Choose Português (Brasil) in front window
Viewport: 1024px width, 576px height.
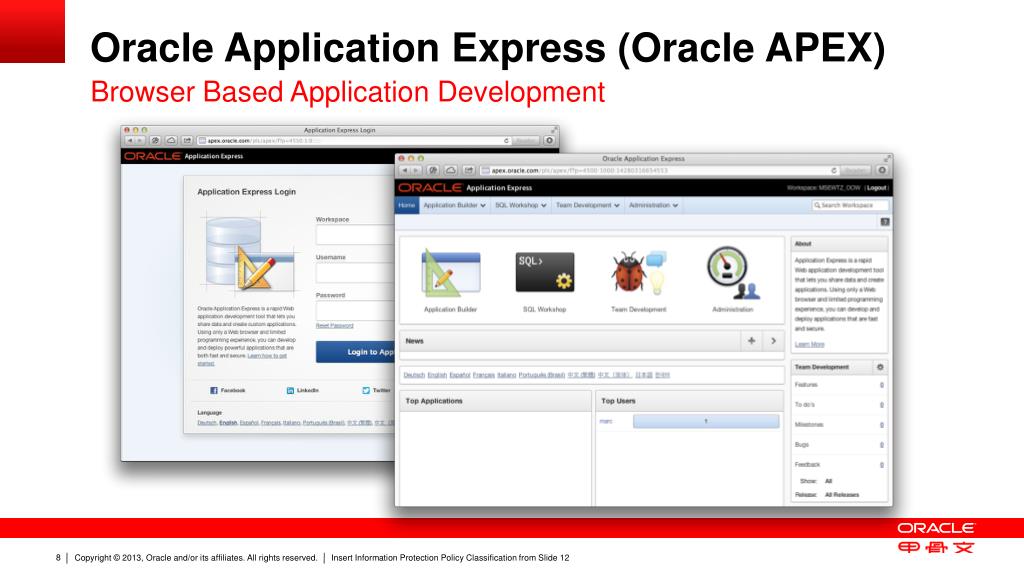tap(541, 375)
